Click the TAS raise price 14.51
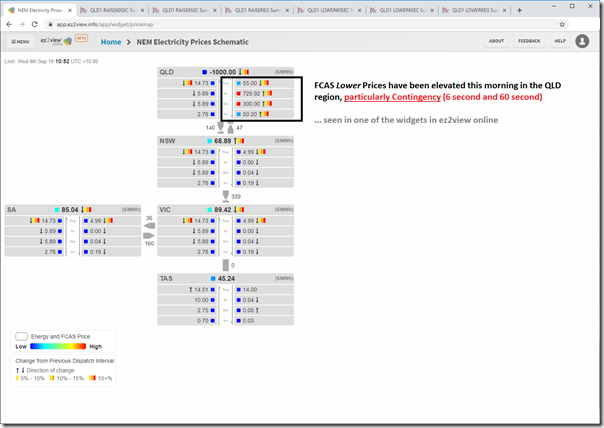Viewport: 604px width, 428px height. tap(201, 289)
